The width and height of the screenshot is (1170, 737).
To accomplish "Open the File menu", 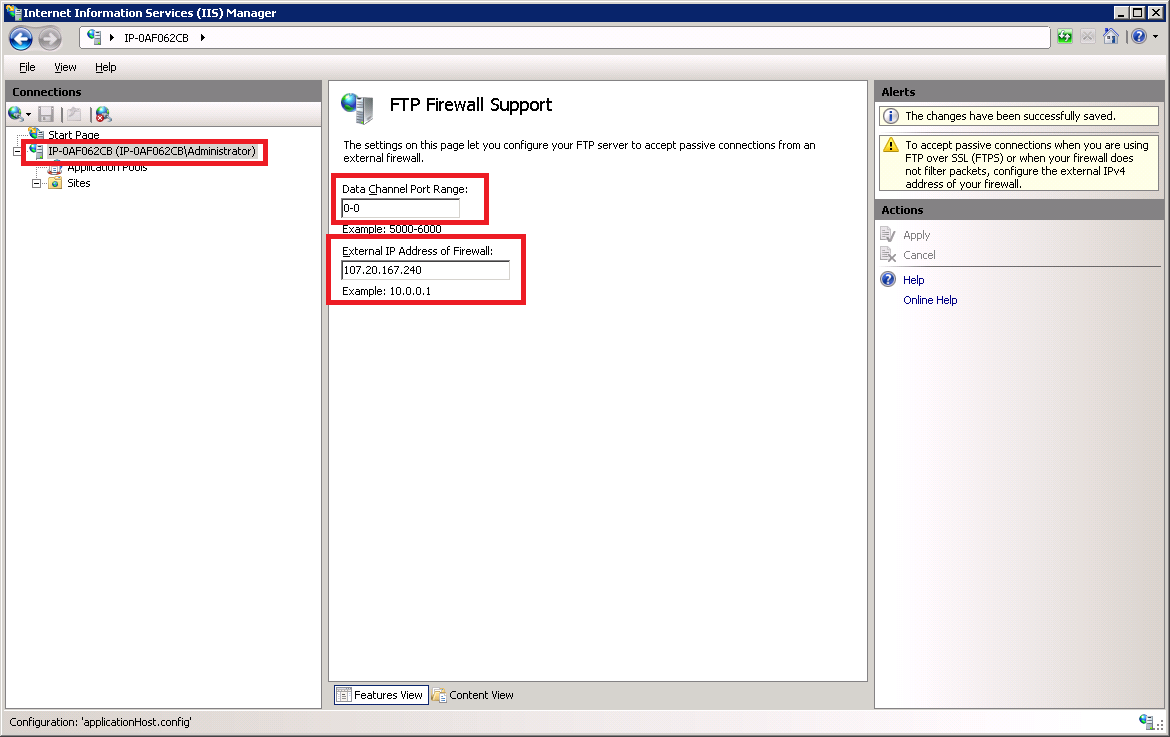I will tap(27, 67).
